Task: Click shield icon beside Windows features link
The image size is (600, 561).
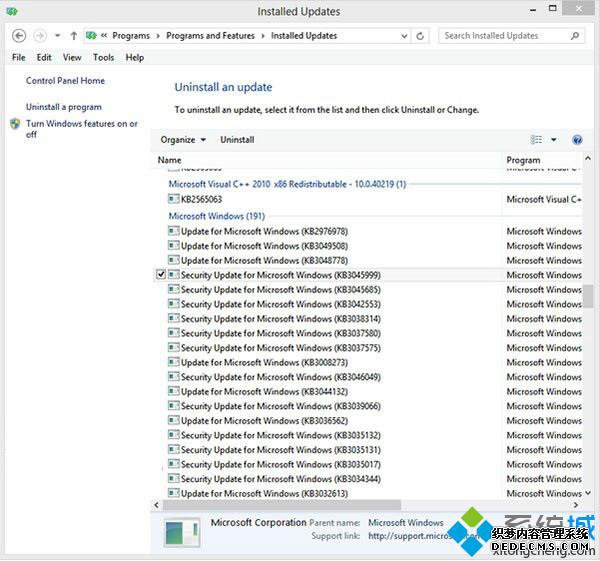Action: pyautogui.click(x=15, y=124)
